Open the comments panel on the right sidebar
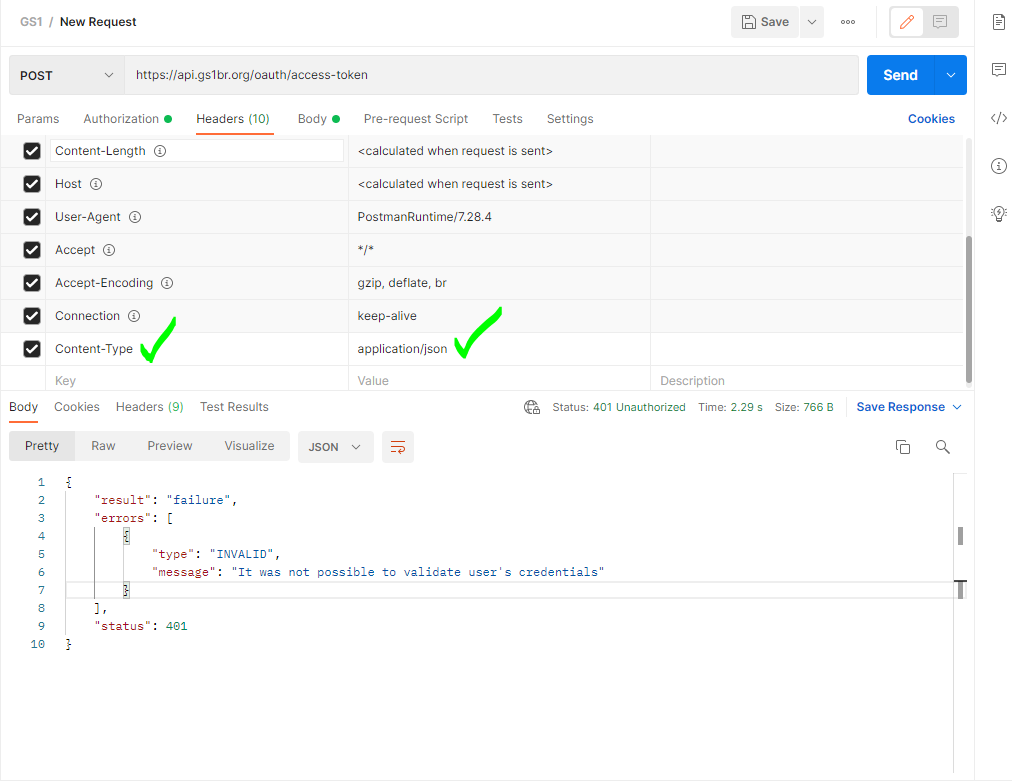Image resolution: width=1012 pixels, height=781 pixels. [998, 68]
